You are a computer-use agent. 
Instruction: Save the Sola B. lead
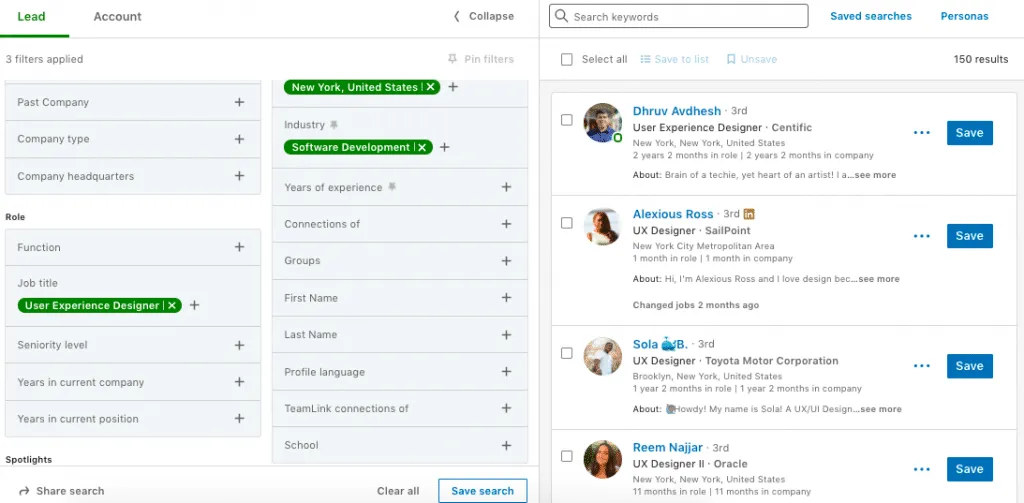(x=970, y=366)
